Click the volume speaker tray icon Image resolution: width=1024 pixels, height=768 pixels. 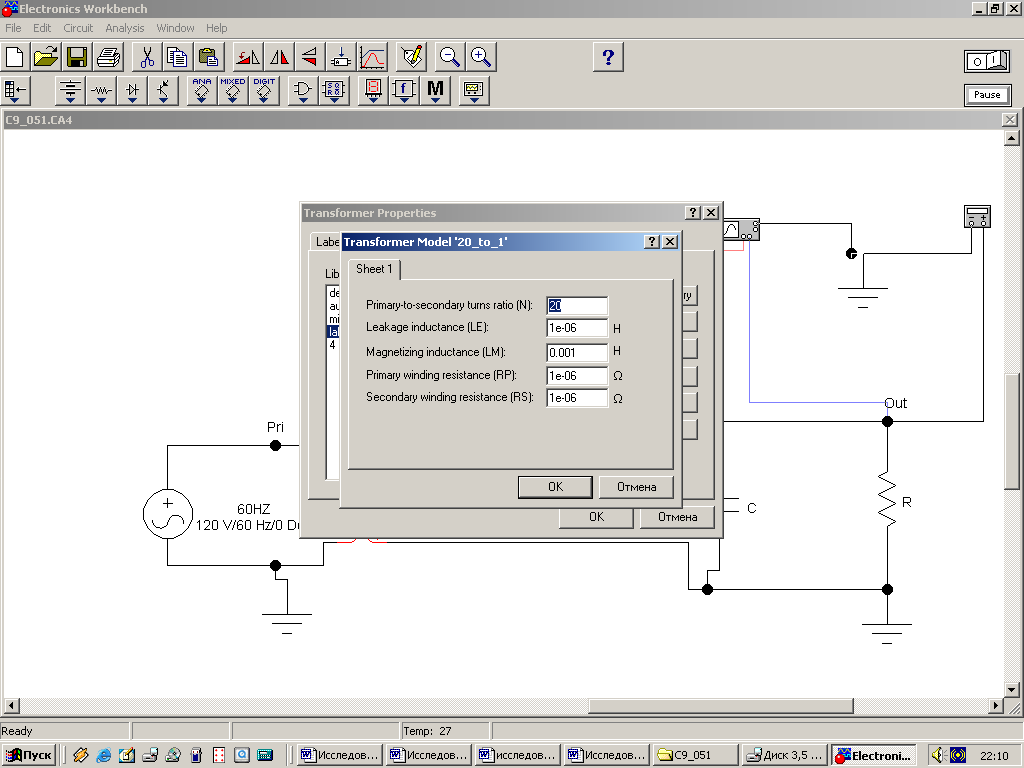tap(938, 755)
